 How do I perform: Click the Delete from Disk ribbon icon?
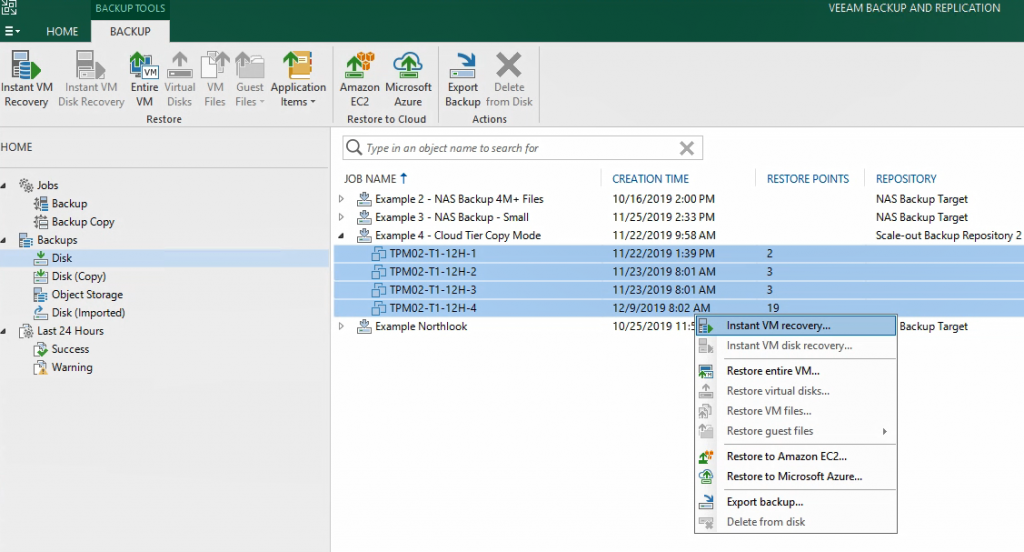click(x=509, y=79)
